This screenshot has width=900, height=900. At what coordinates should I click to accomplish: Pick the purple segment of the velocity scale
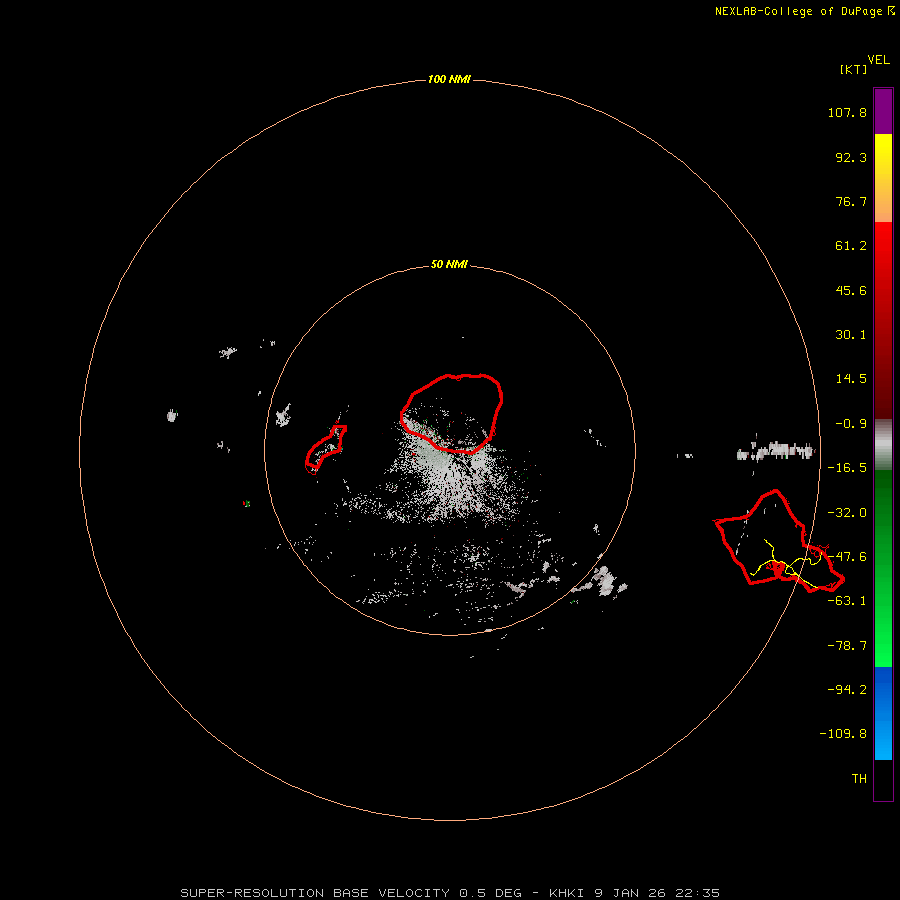click(x=883, y=111)
